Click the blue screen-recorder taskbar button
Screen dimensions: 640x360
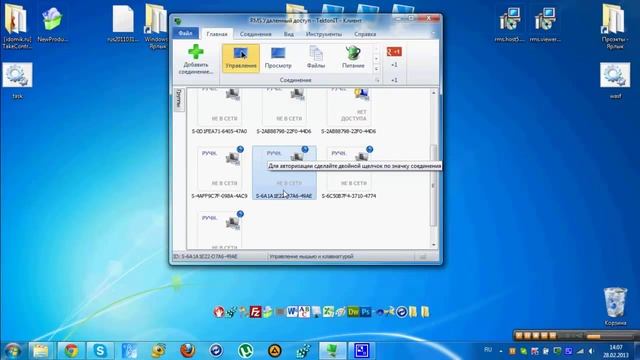[x=362, y=351]
